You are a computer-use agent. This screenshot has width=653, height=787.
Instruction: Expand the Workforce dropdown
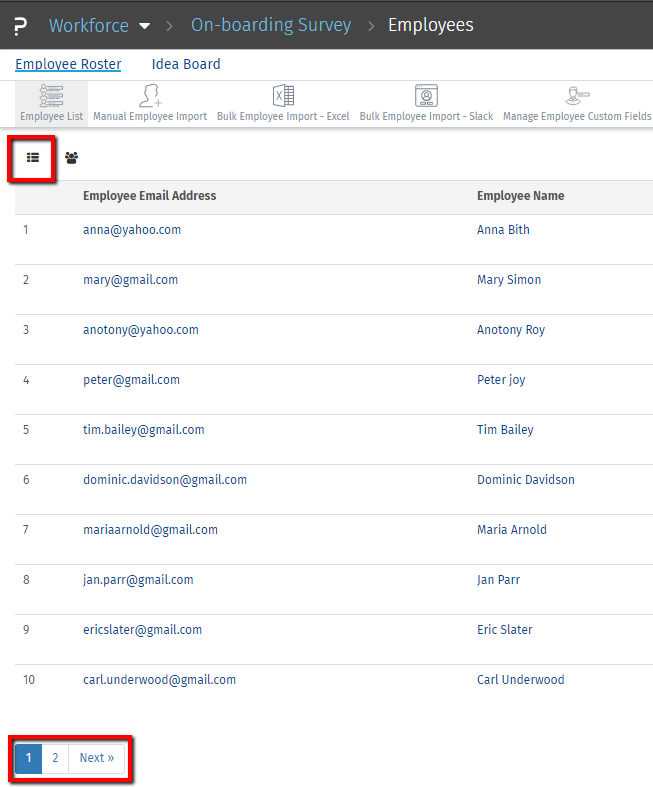coord(145,26)
